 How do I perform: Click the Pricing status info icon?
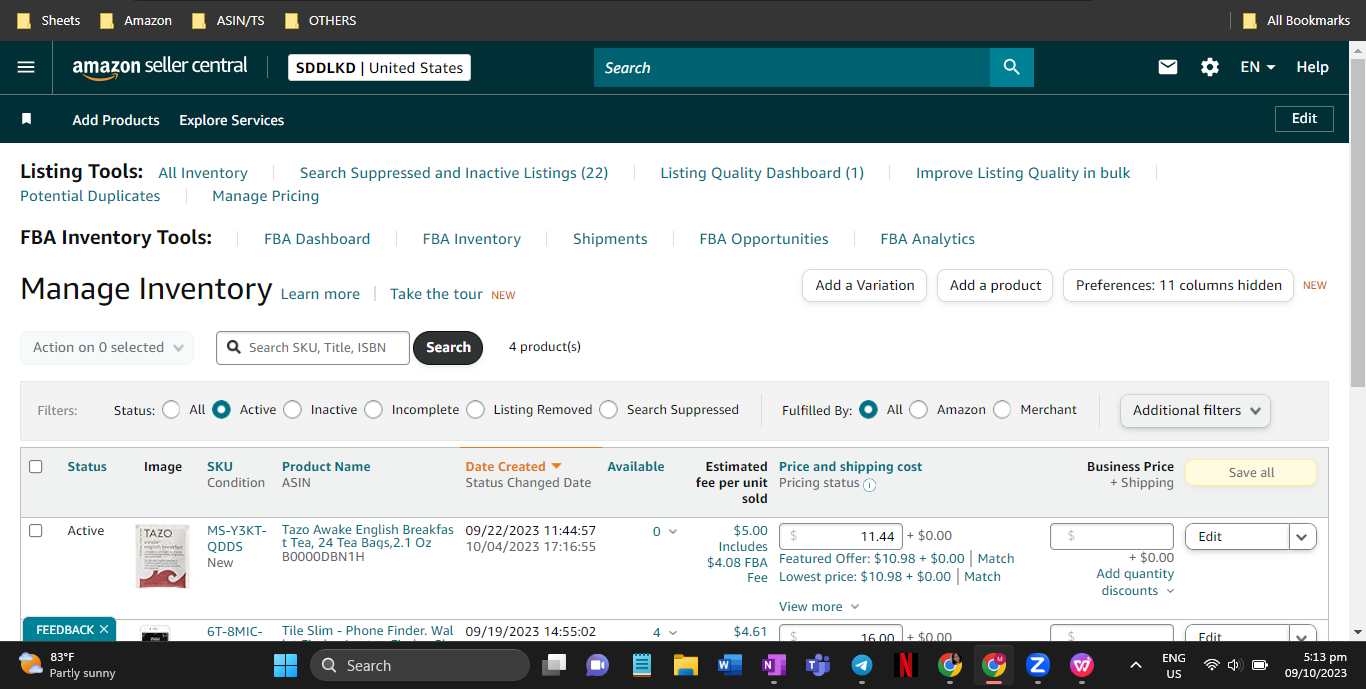click(870, 485)
